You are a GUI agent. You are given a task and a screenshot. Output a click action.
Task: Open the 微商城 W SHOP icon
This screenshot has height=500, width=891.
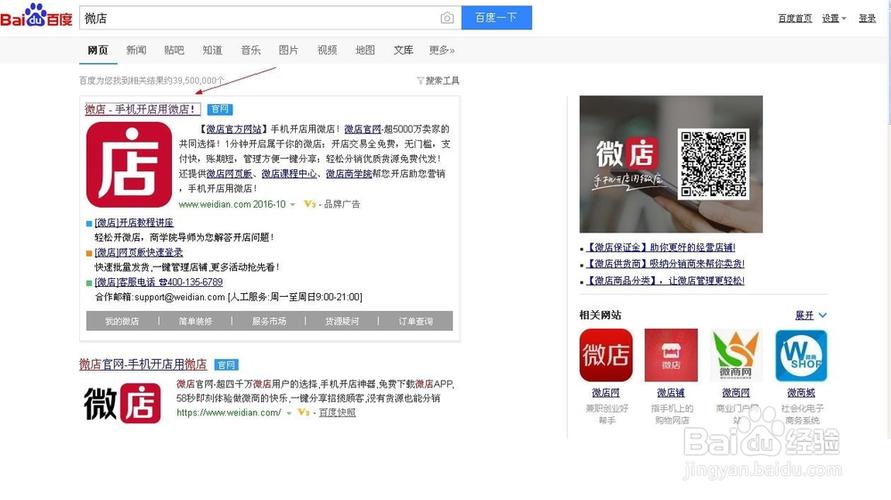tap(801, 355)
